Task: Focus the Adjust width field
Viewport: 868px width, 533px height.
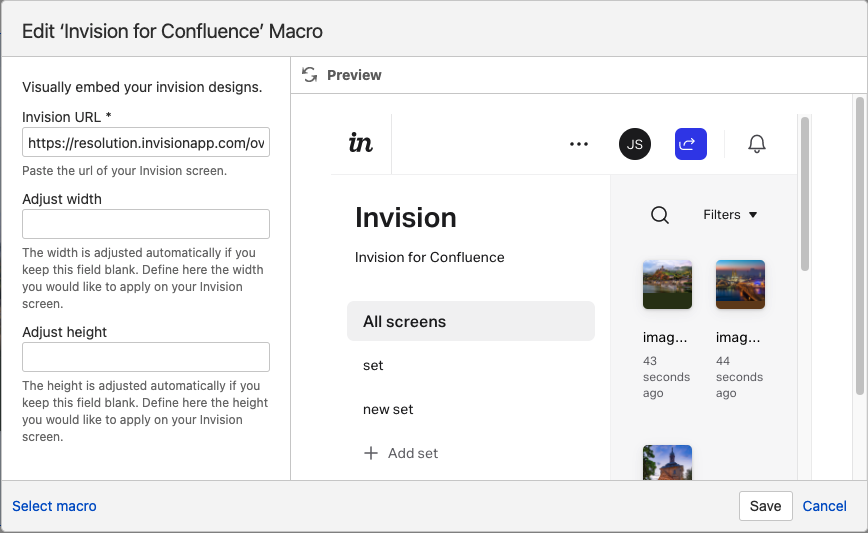Action: tap(146, 224)
